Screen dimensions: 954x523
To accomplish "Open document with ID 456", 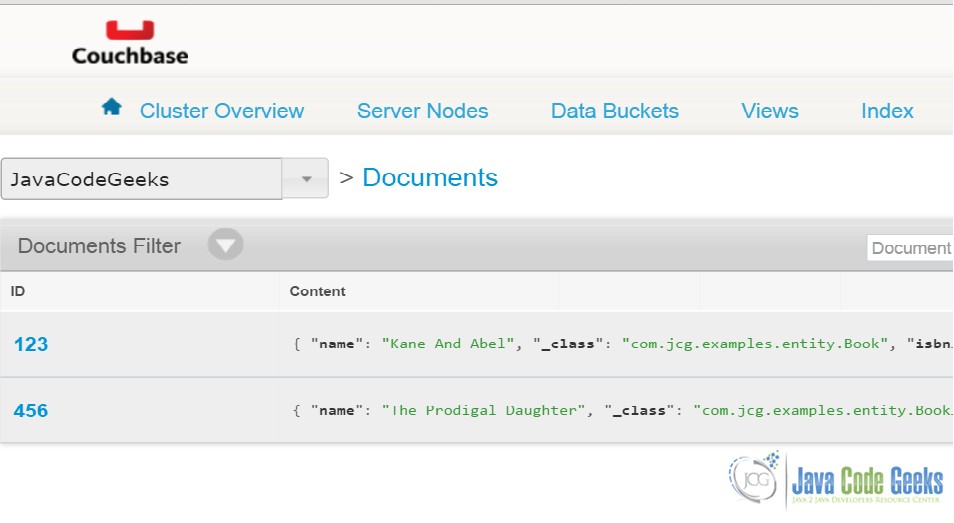I will [x=30, y=410].
